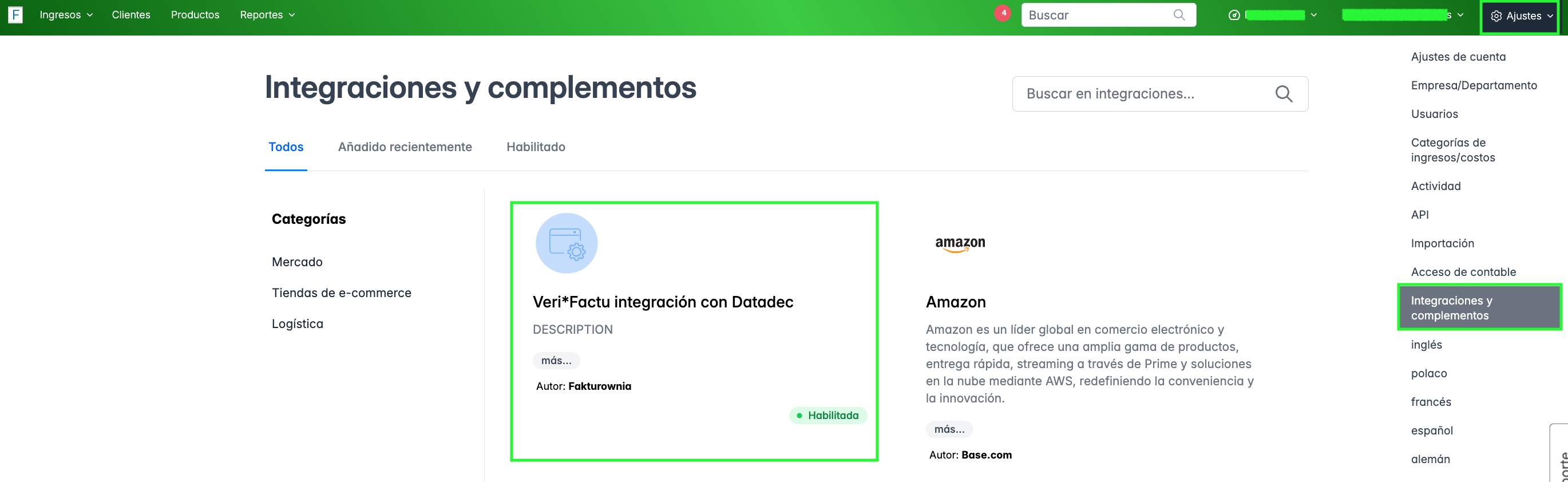This screenshot has width=1568, height=482.
Task: Click the Veri*Factu integration blue icon
Action: coord(566,243)
